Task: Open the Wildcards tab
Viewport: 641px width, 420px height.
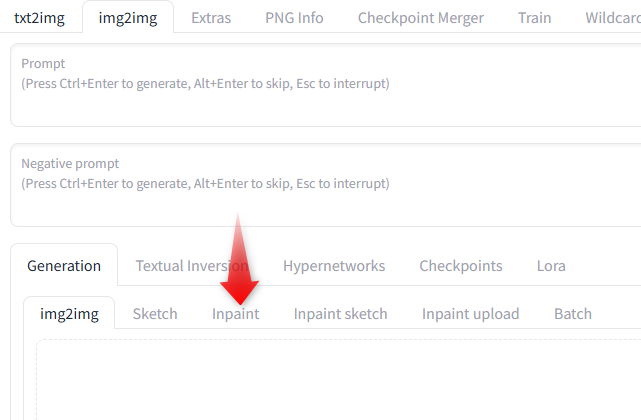Action: click(x=612, y=18)
